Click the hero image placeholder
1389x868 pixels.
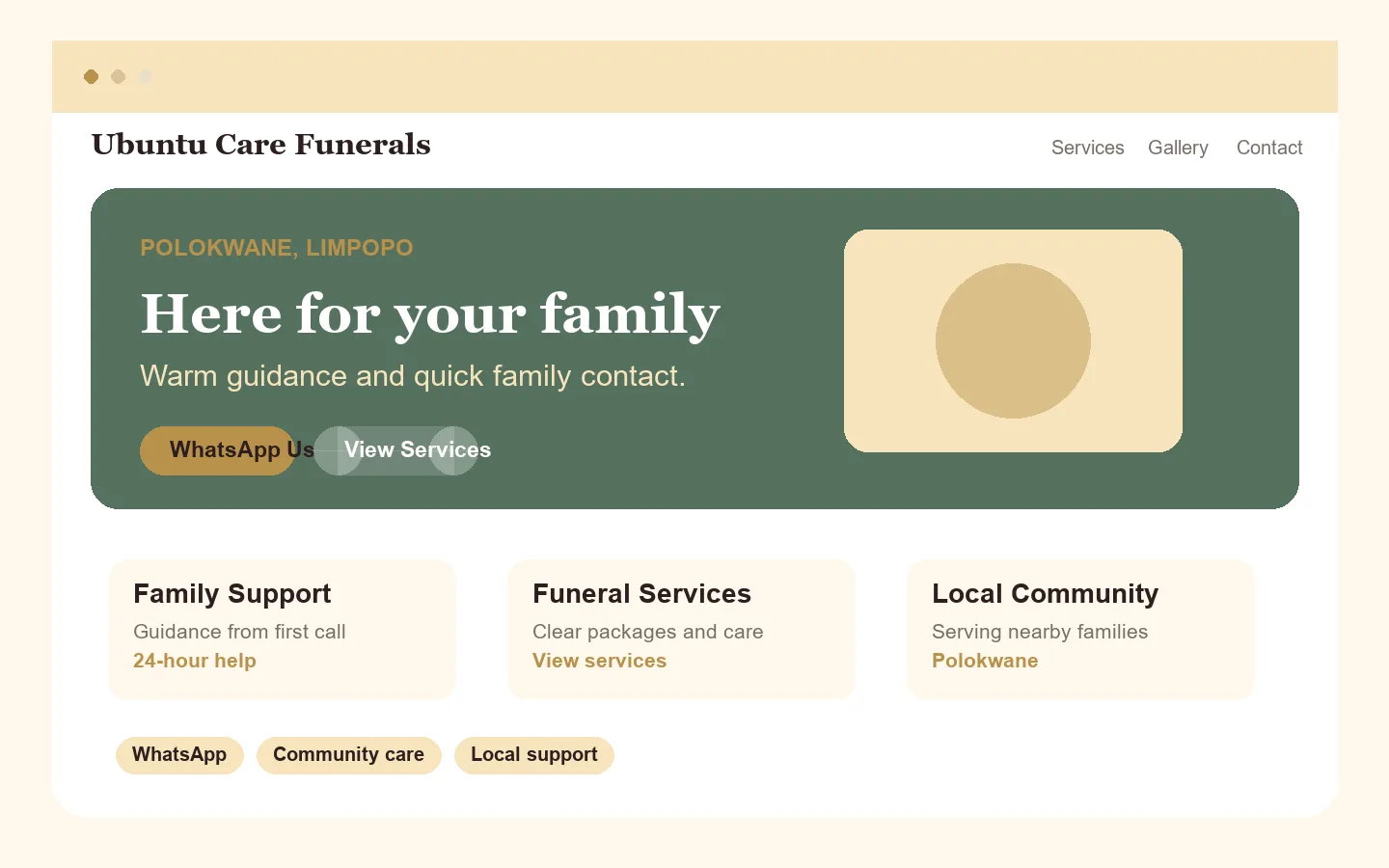[1013, 340]
